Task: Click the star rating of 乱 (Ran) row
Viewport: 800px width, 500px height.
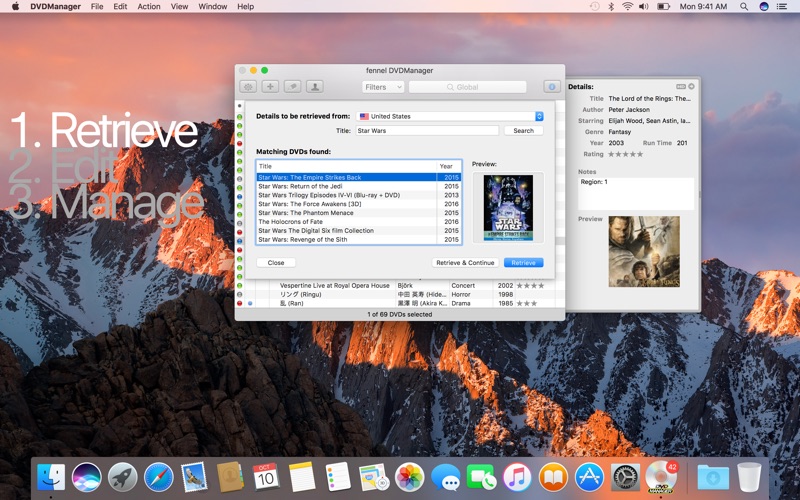Action: 527,303
